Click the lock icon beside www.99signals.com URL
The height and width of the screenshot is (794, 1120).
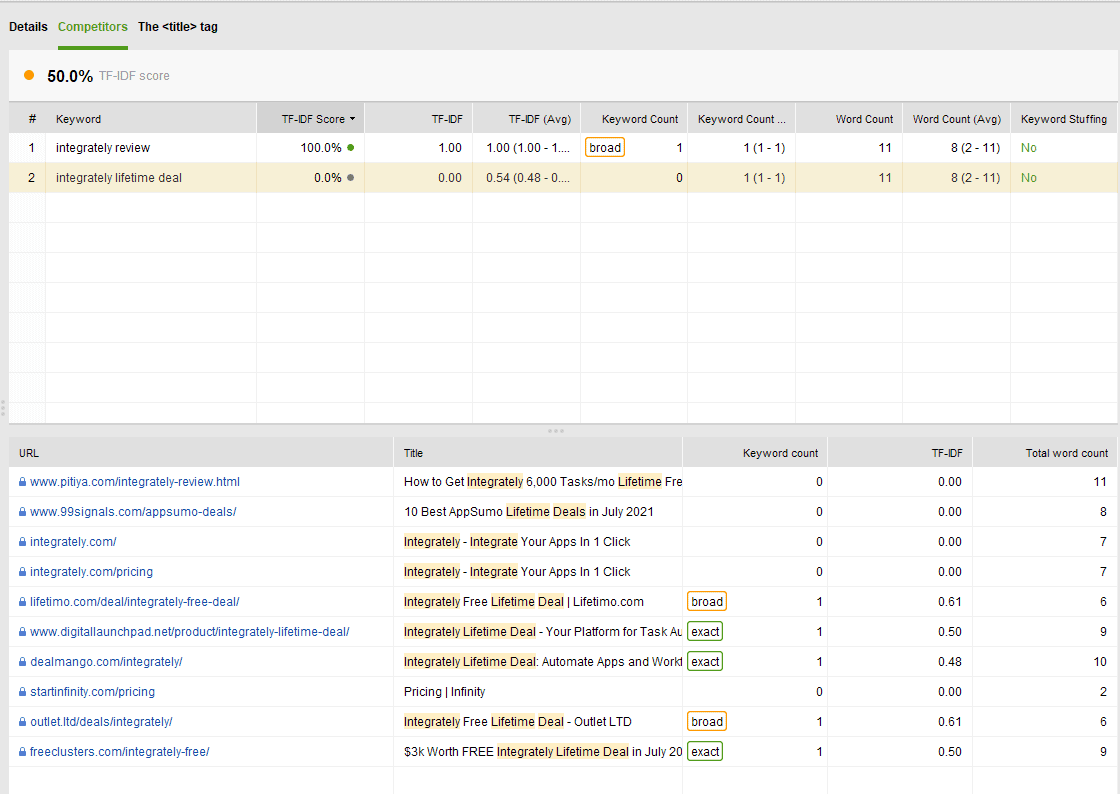click(23, 512)
